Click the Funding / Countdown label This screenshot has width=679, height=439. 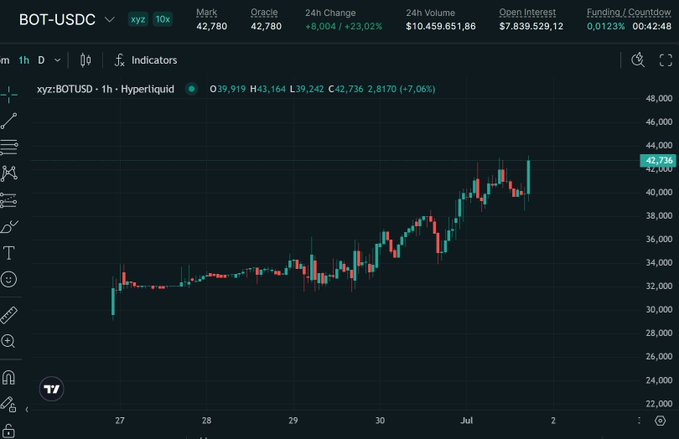point(629,13)
